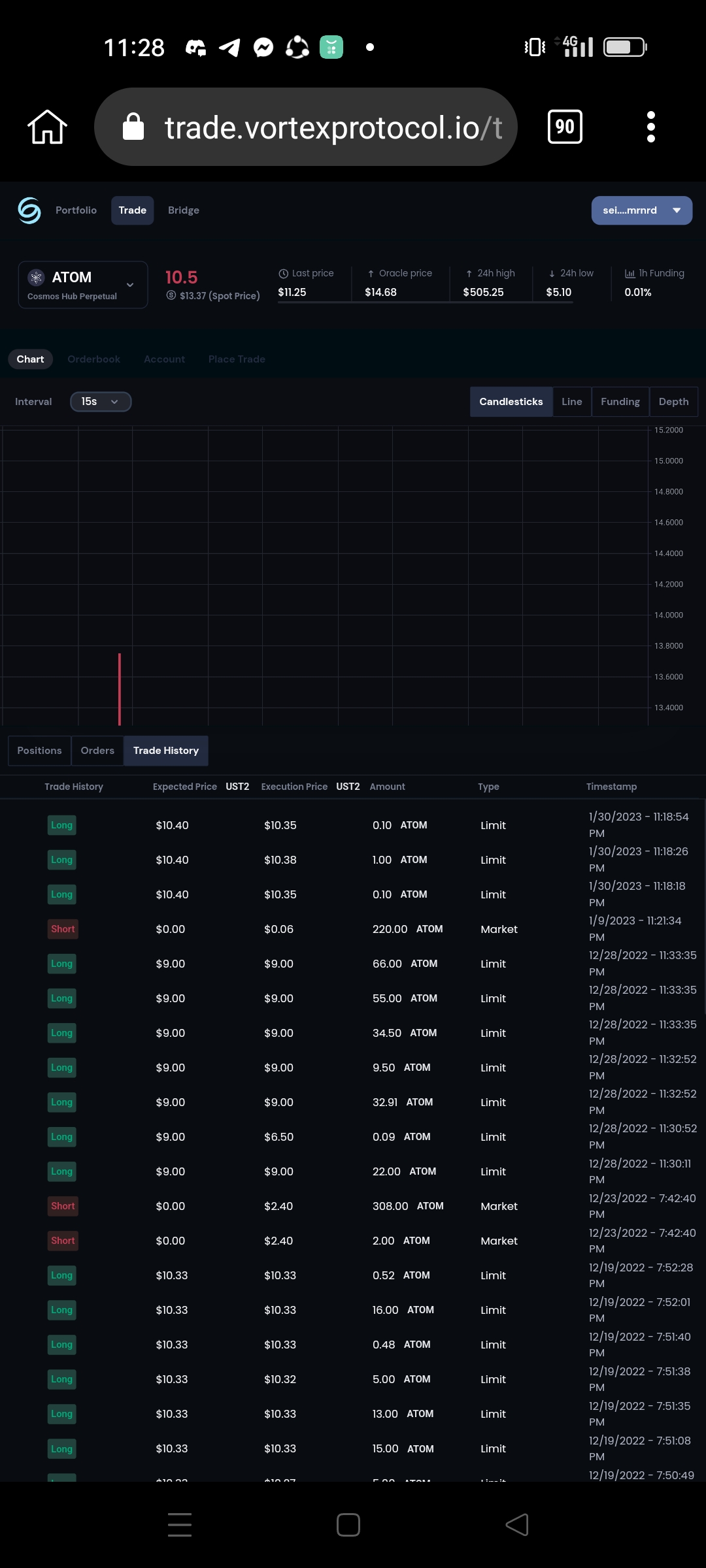This screenshot has width=706, height=1568.
Task: Tap the Discord notification icon in status bar
Action: (x=195, y=48)
